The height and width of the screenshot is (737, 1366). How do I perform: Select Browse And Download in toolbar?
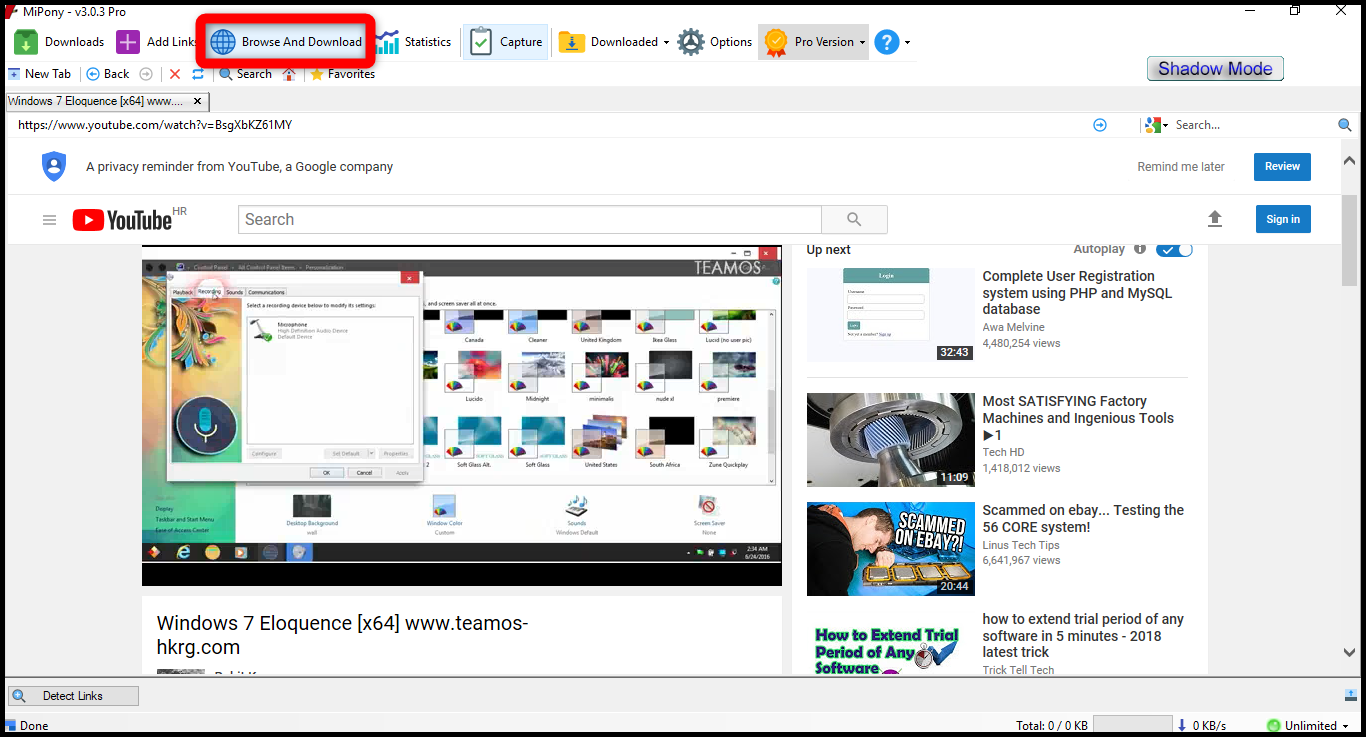click(x=286, y=42)
